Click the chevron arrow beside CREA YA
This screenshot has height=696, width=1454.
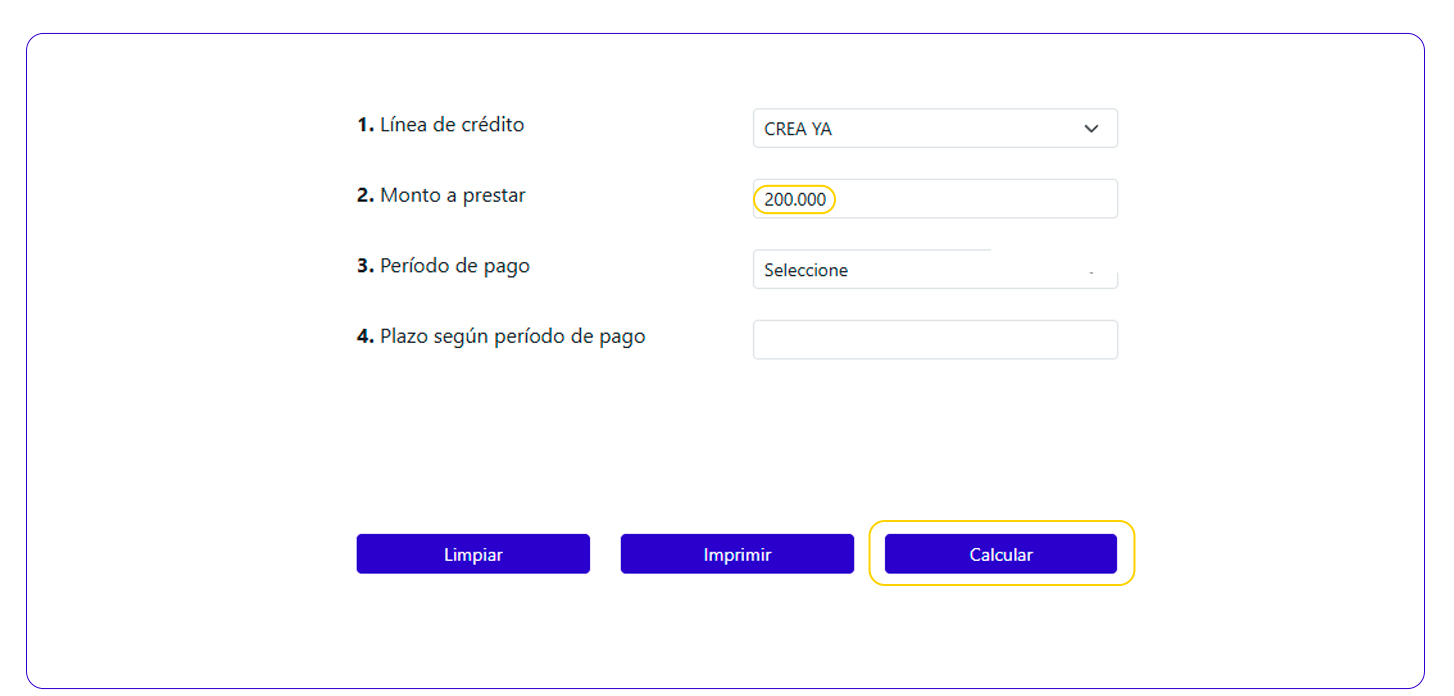tap(1091, 129)
